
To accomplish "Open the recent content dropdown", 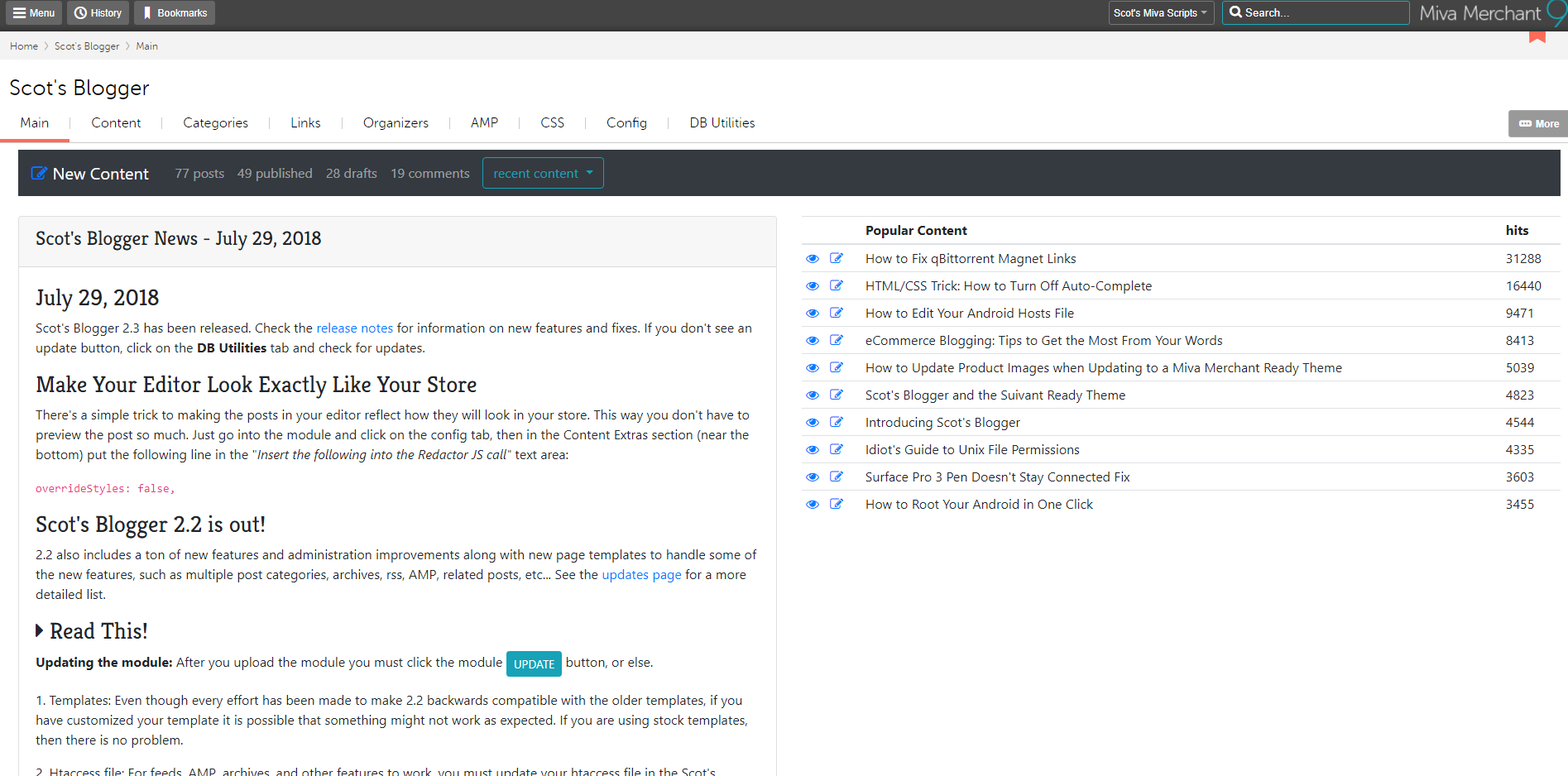I will coord(543,174).
